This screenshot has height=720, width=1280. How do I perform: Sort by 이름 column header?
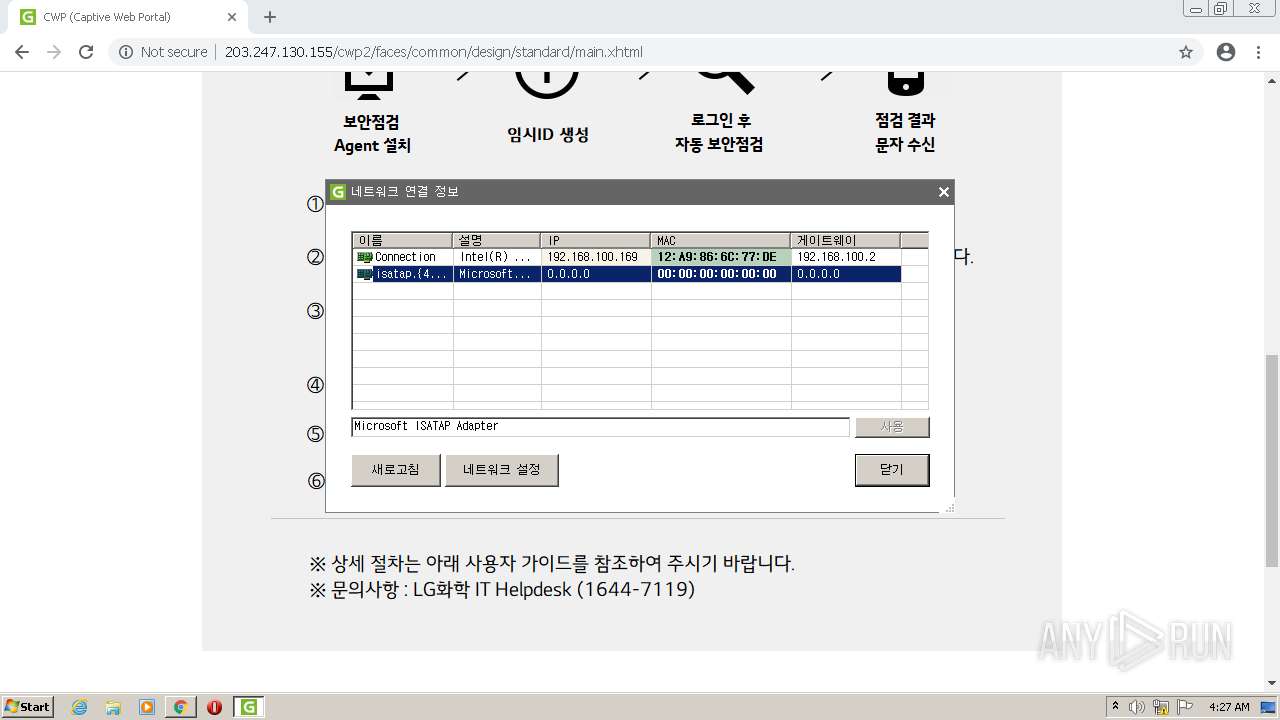point(402,240)
